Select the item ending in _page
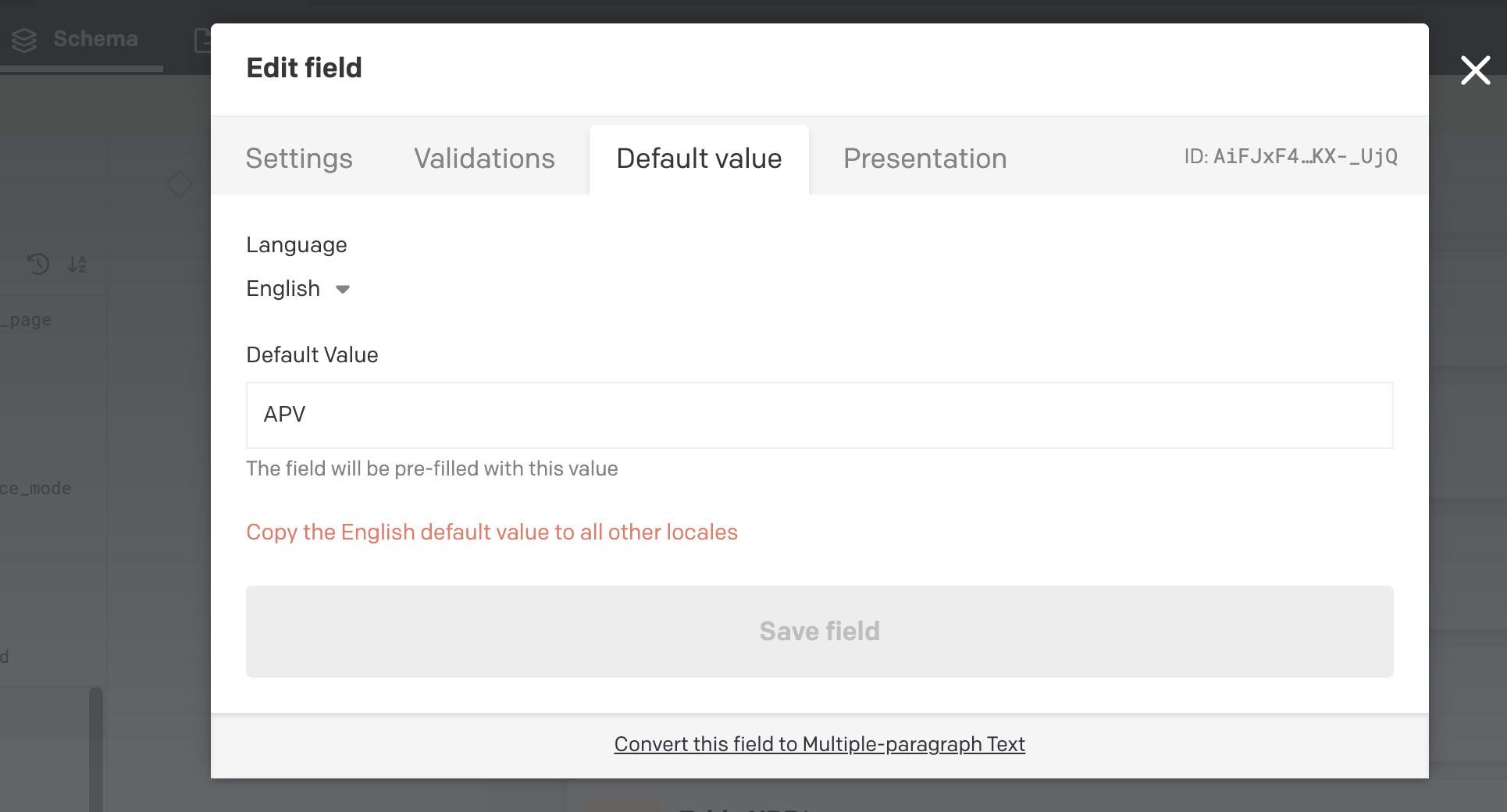 (27, 320)
